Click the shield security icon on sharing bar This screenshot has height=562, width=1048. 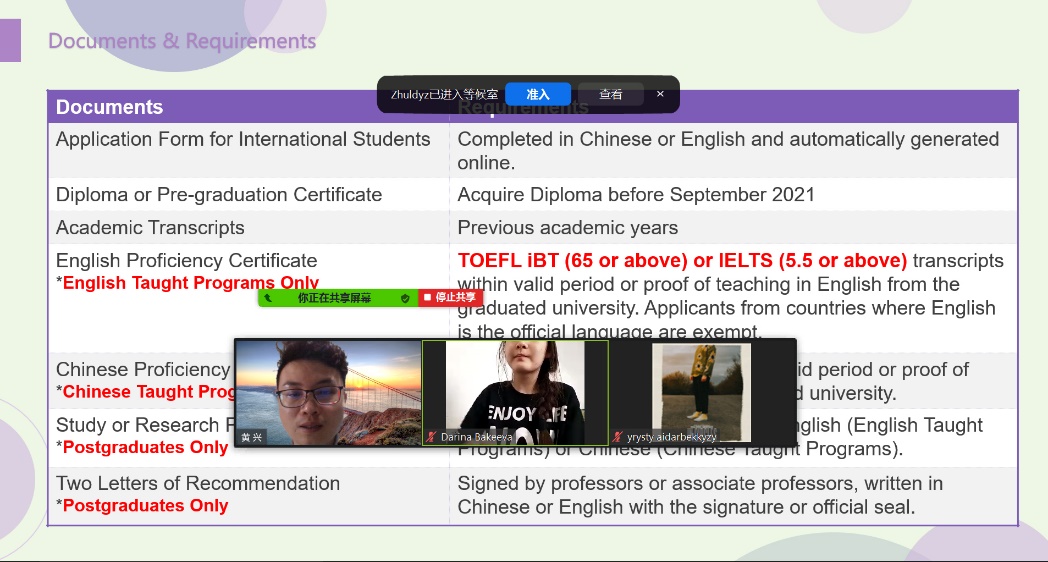405,298
